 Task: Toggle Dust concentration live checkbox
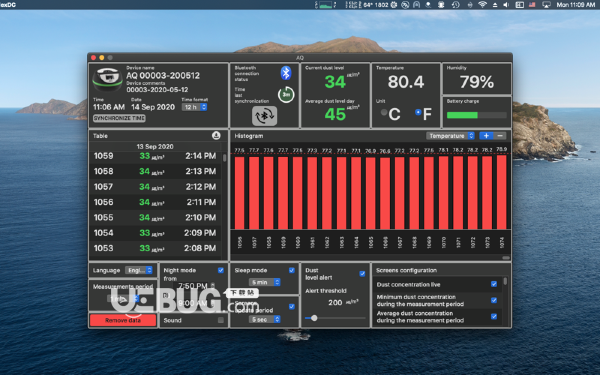click(494, 284)
